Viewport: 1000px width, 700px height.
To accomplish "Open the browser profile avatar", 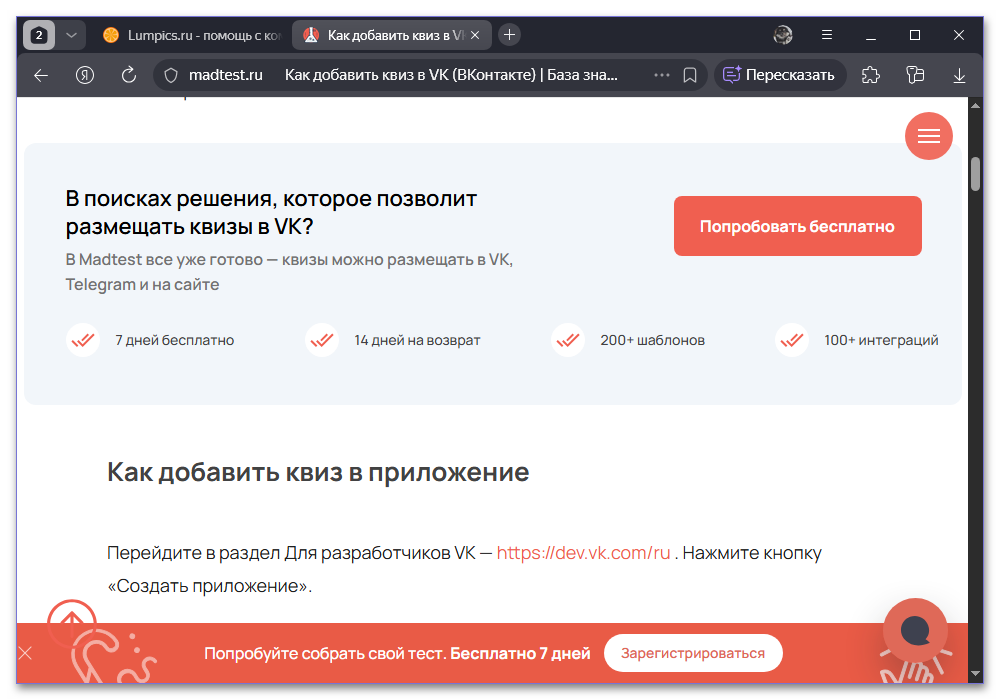I will [x=783, y=35].
